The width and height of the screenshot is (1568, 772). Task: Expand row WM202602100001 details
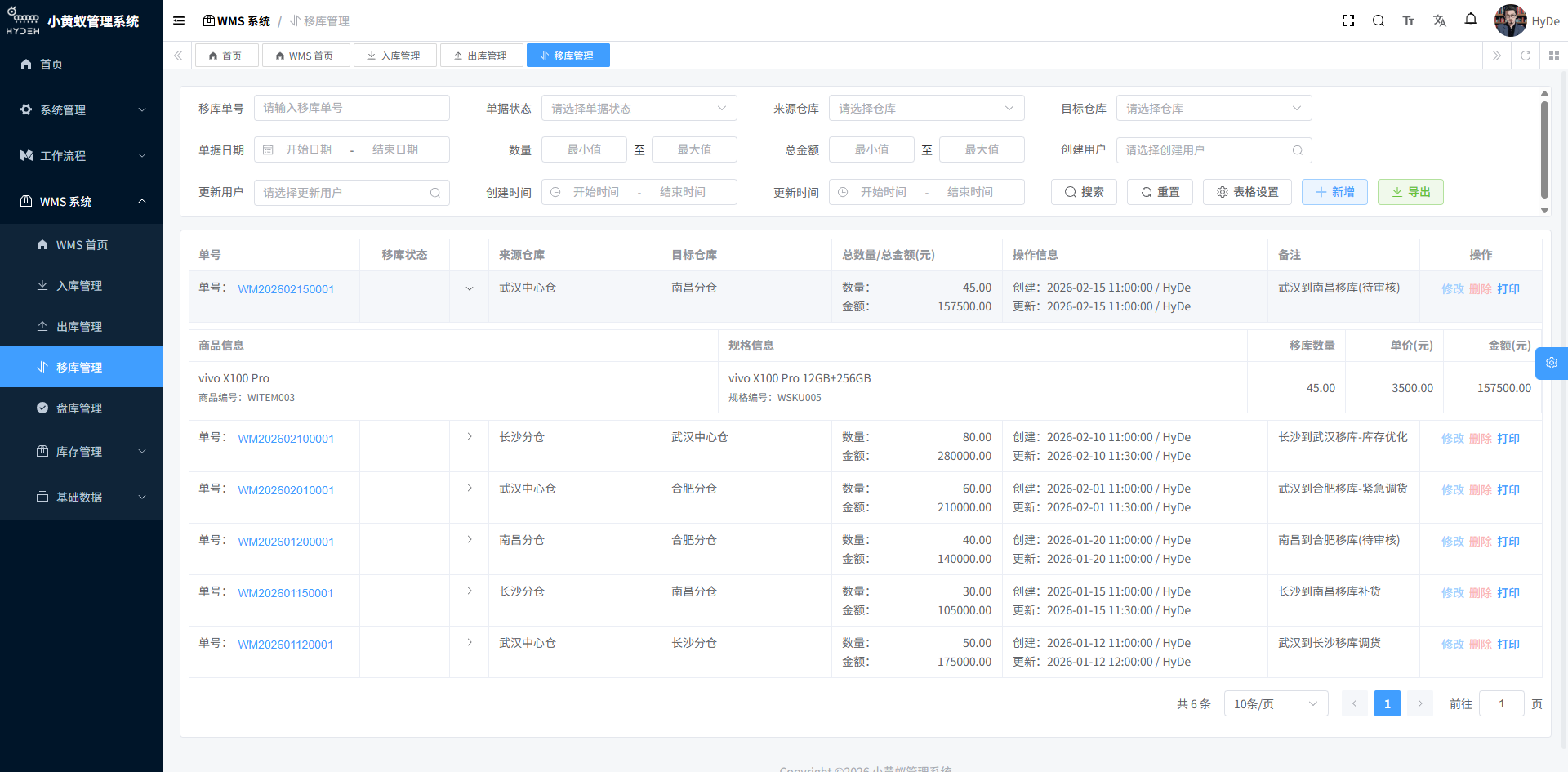point(470,436)
